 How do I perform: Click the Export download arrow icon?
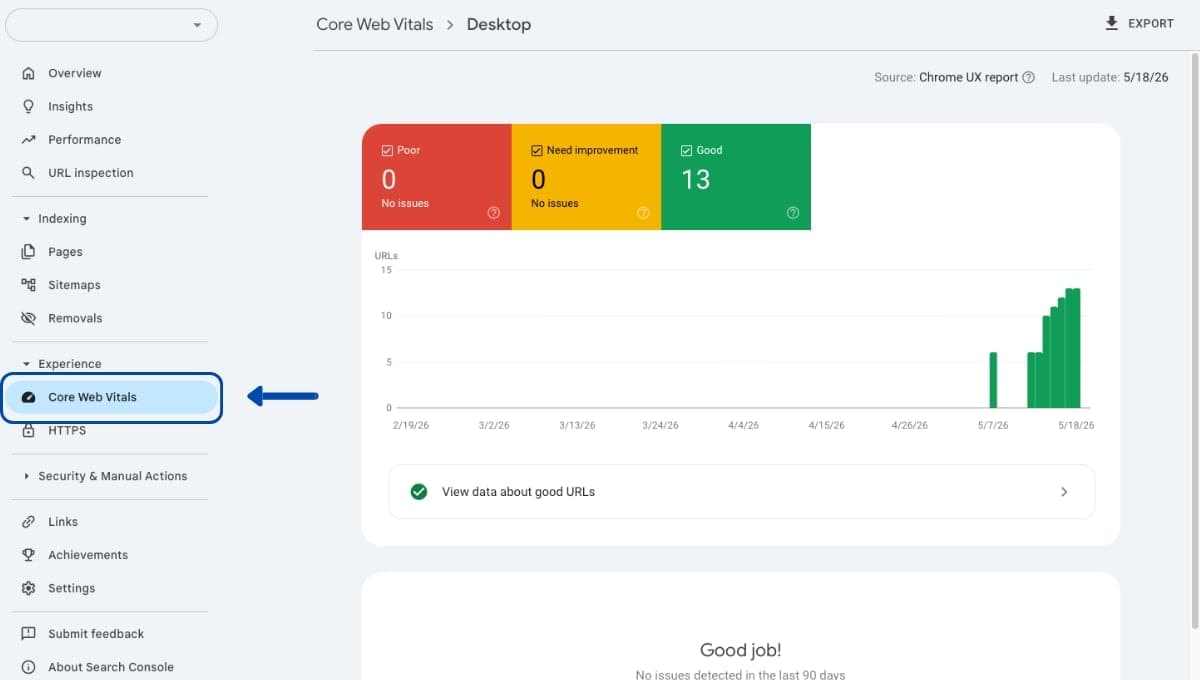tap(1111, 23)
